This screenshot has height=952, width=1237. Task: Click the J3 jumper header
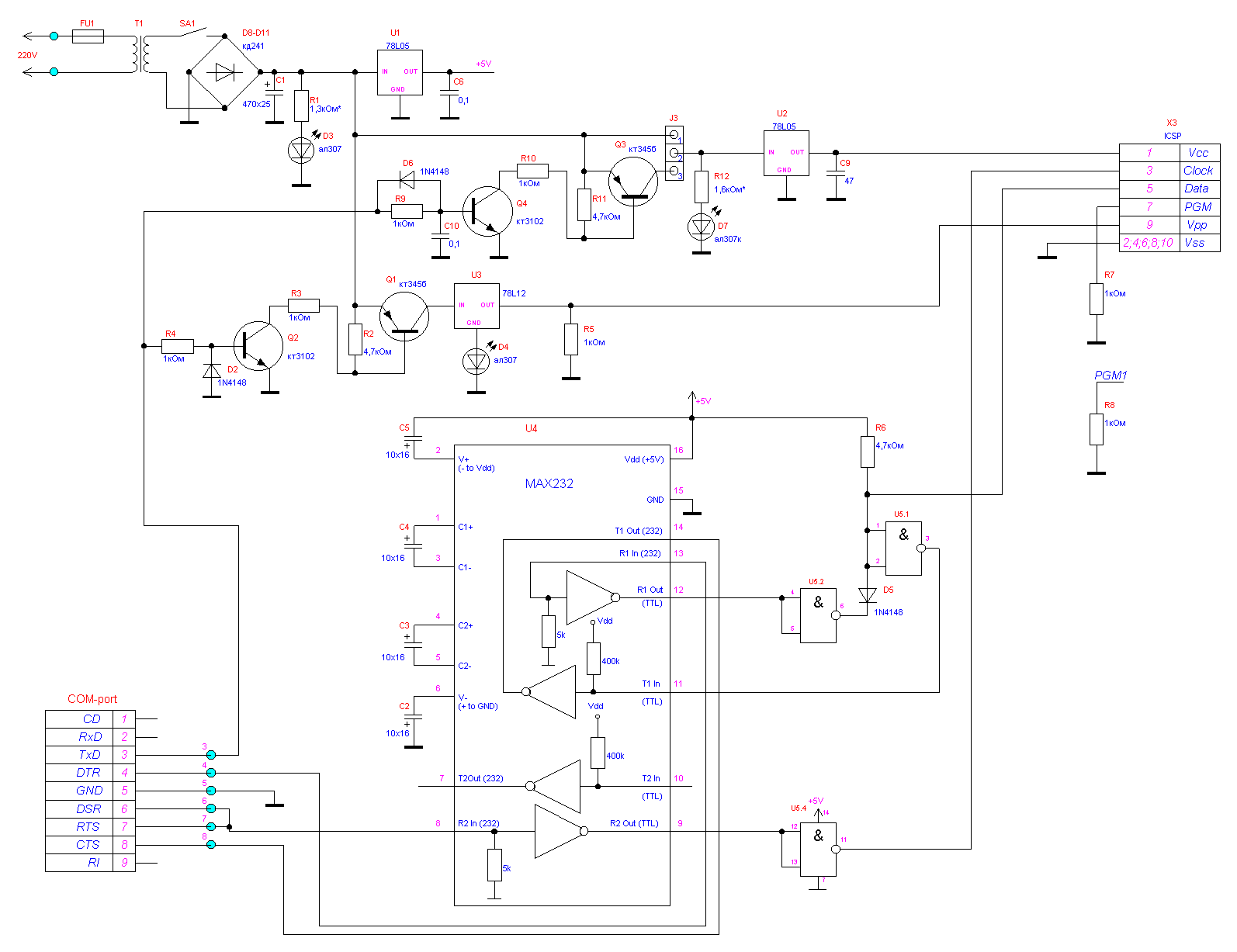click(674, 153)
